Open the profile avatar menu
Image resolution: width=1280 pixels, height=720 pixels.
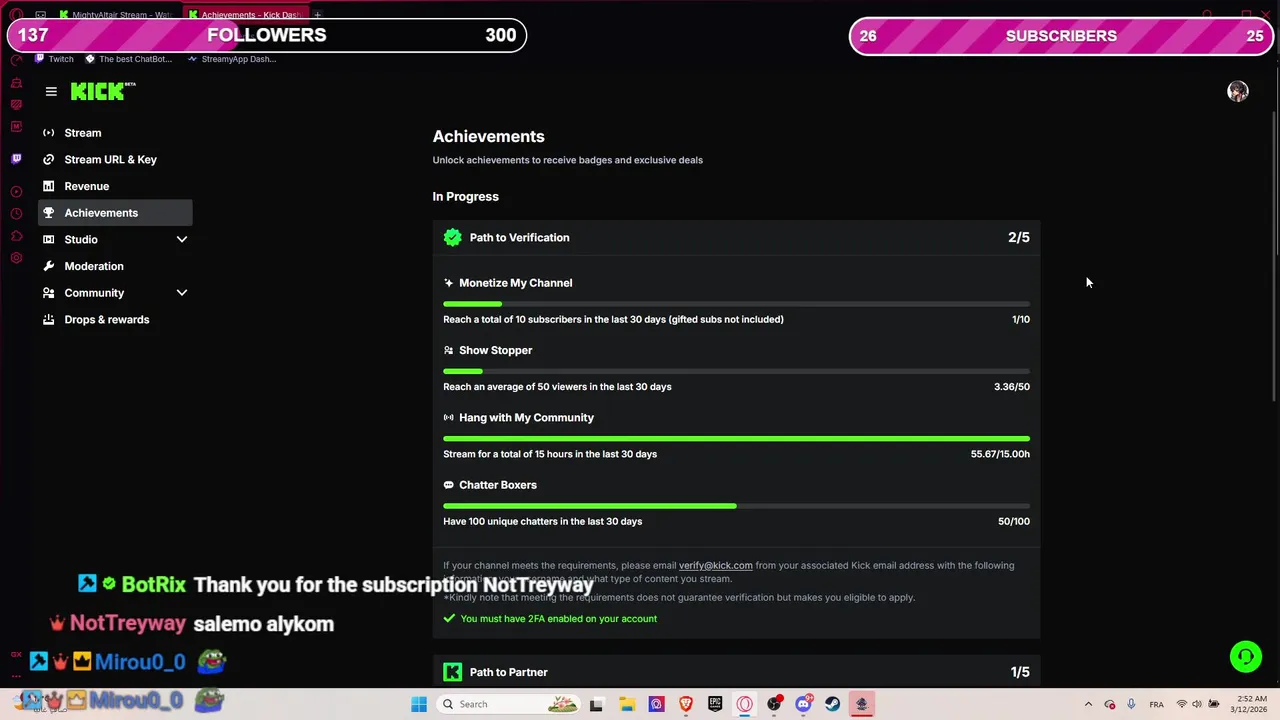coord(1238,91)
